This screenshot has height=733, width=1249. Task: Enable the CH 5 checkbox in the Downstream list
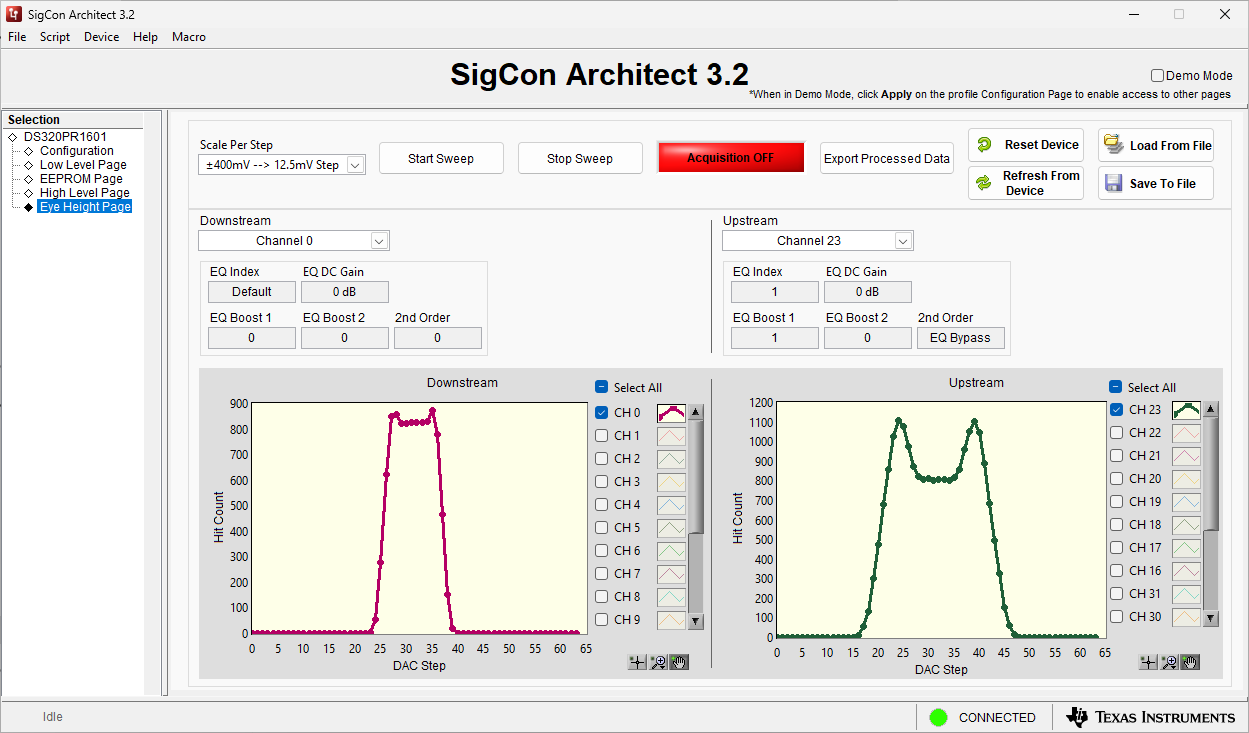coord(602,528)
